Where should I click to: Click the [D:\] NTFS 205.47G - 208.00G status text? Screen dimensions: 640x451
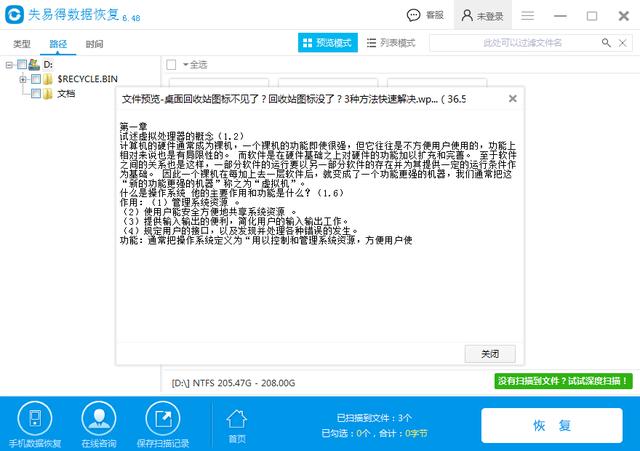[x=233, y=383]
